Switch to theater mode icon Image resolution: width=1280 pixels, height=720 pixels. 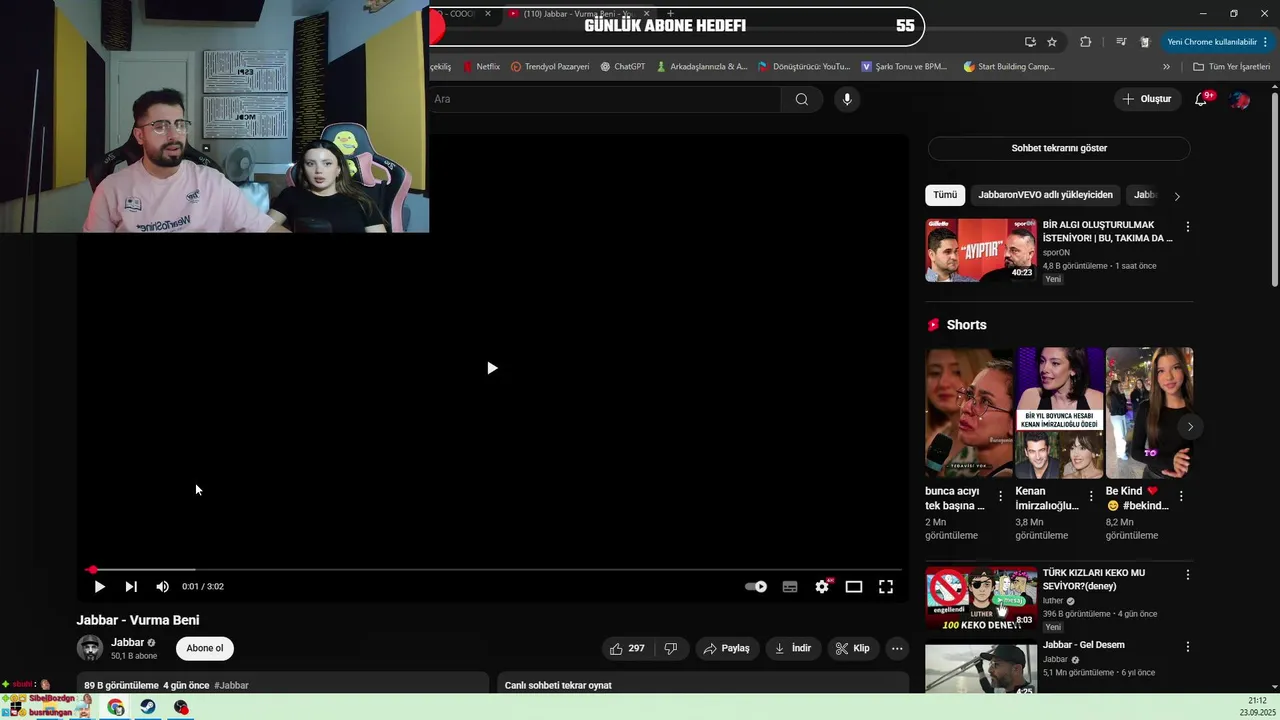(x=854, y=587)
